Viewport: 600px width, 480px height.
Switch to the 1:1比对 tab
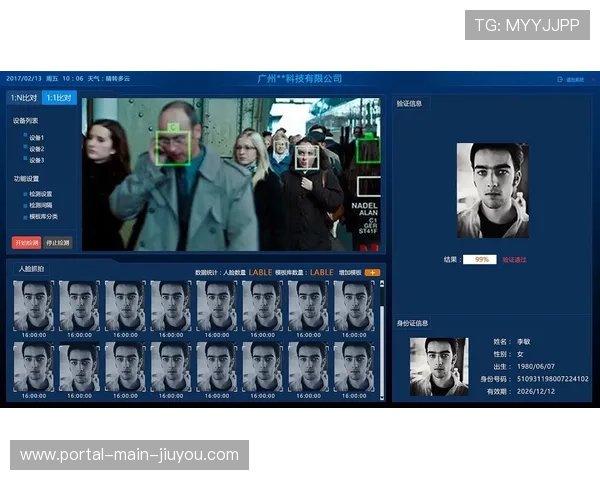60,98
